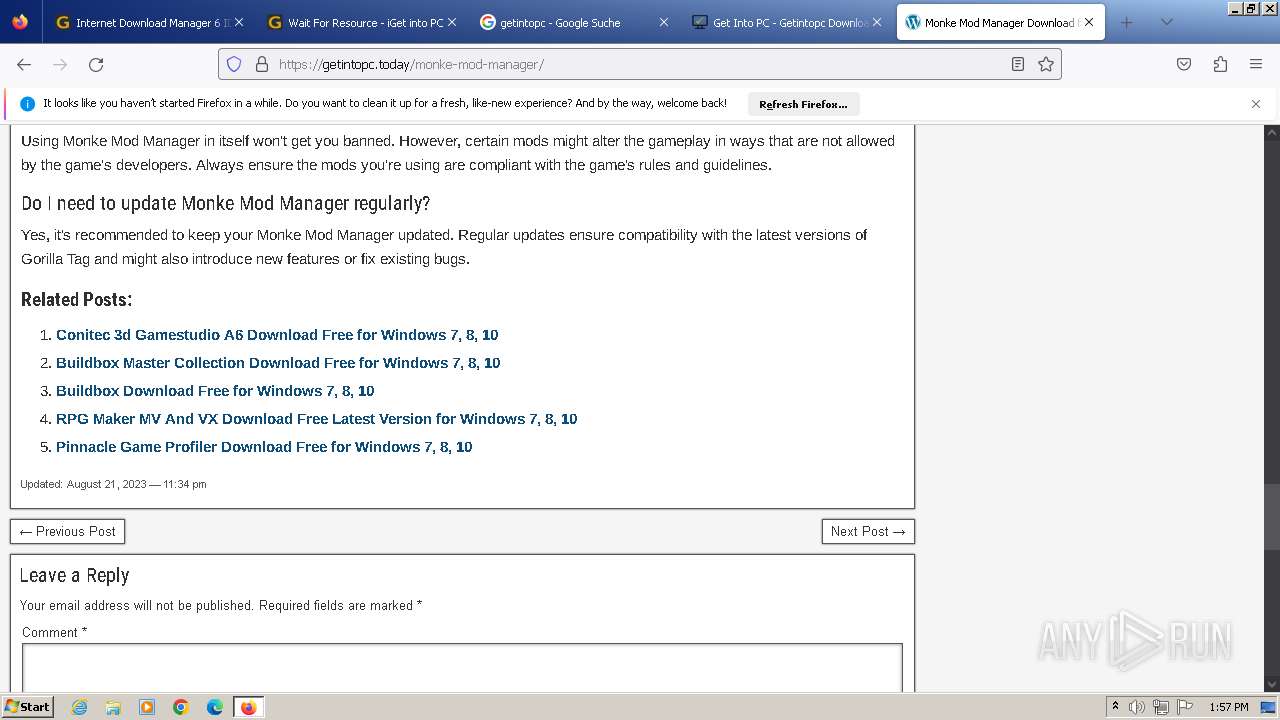The height and width of the screenshot is (720, 1280).
Task: Dismiss the Firefox refresh notification
Action: click(1256, 104)
